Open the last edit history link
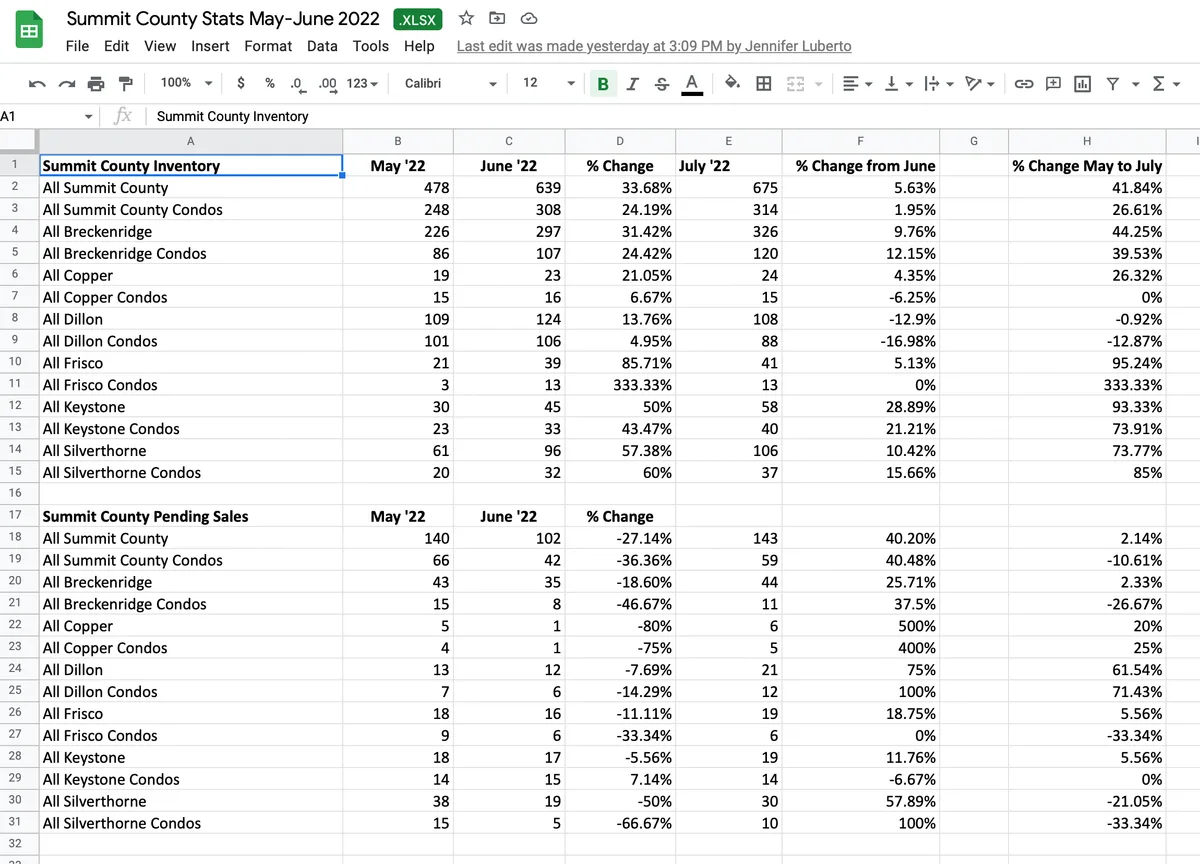Viewport: 1200px width, 864px height. [x=654, y=46]
